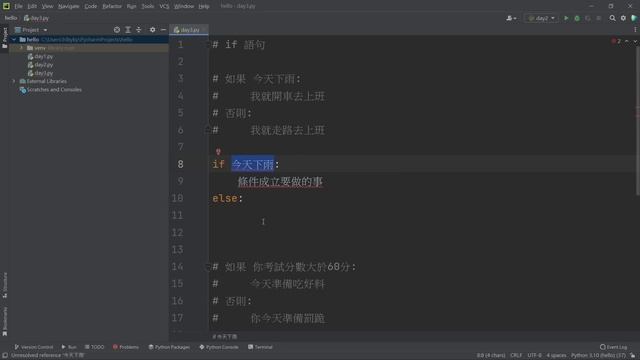The width and height of the screenshot is (640, 360).
Task: Open the Help menu
Action: (x=204, y=6)
